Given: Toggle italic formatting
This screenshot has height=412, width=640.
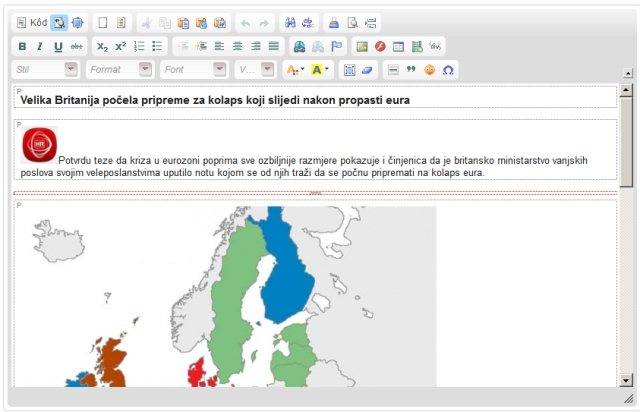Looking at the screenshot, I should pyautogui.click(x=40, y=46).
